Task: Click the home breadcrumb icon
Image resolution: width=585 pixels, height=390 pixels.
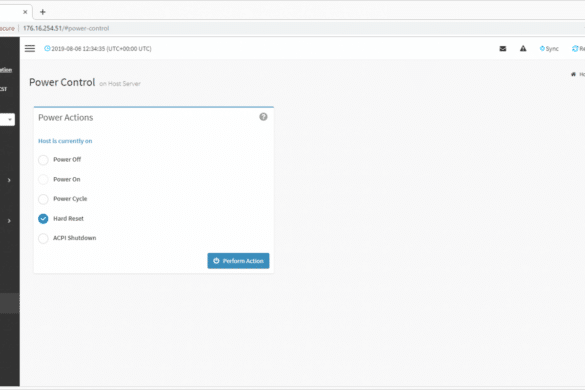Action: point(573,74)
